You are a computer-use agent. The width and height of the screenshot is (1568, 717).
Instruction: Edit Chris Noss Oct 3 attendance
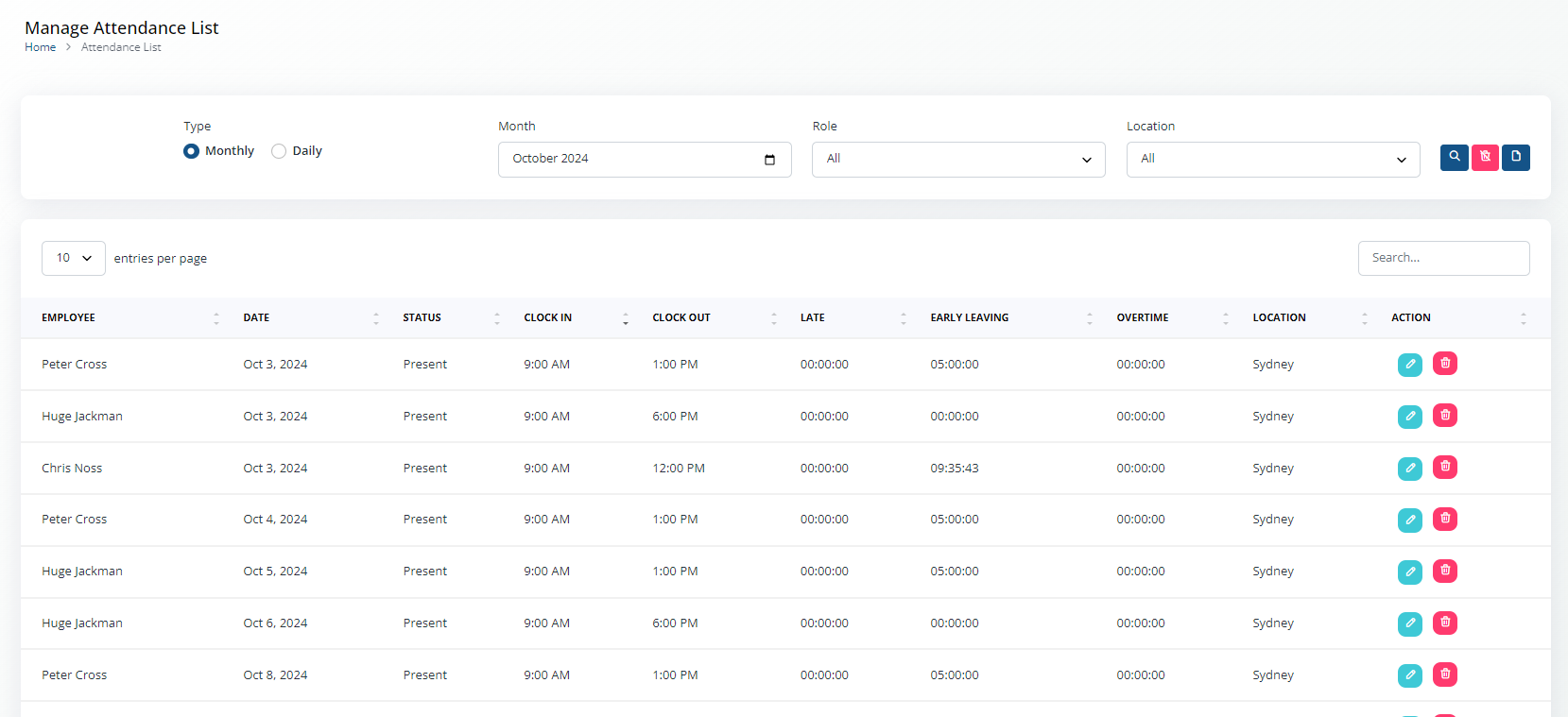click(x=1410, y=468)
